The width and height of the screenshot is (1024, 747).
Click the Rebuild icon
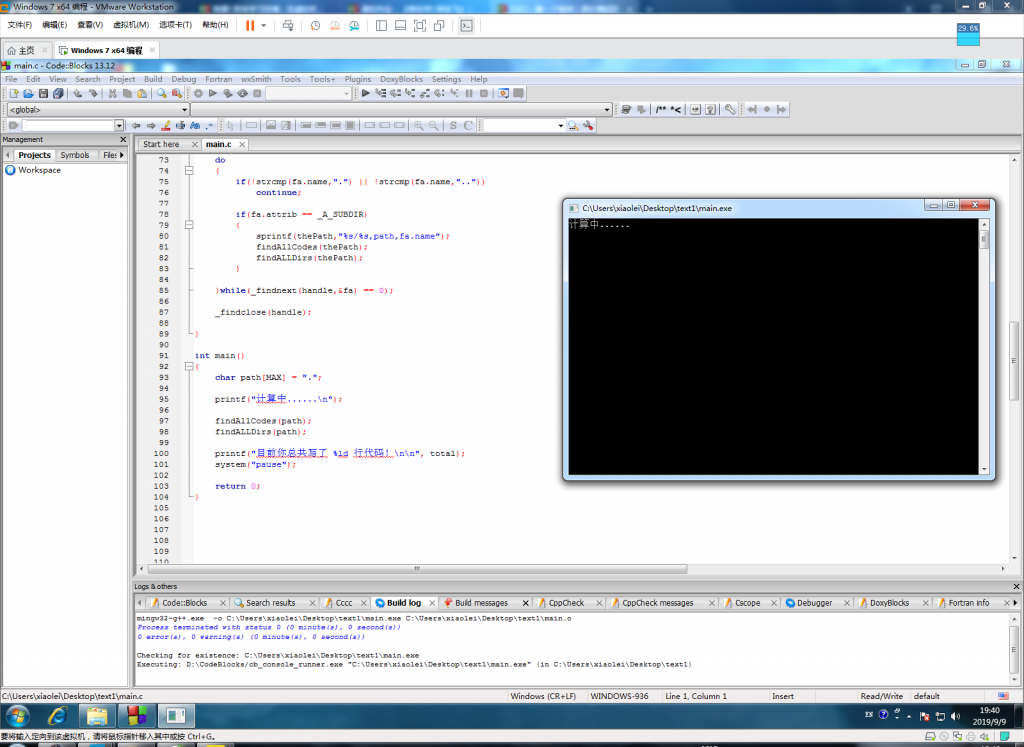tap(242, 93)
